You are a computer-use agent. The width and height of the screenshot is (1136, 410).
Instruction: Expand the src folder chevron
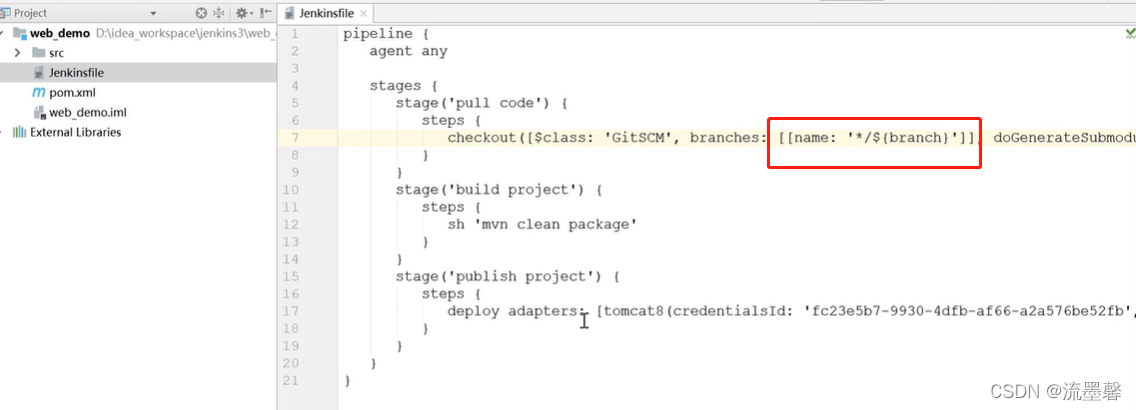pyautogui.click(x=17, y=53)
